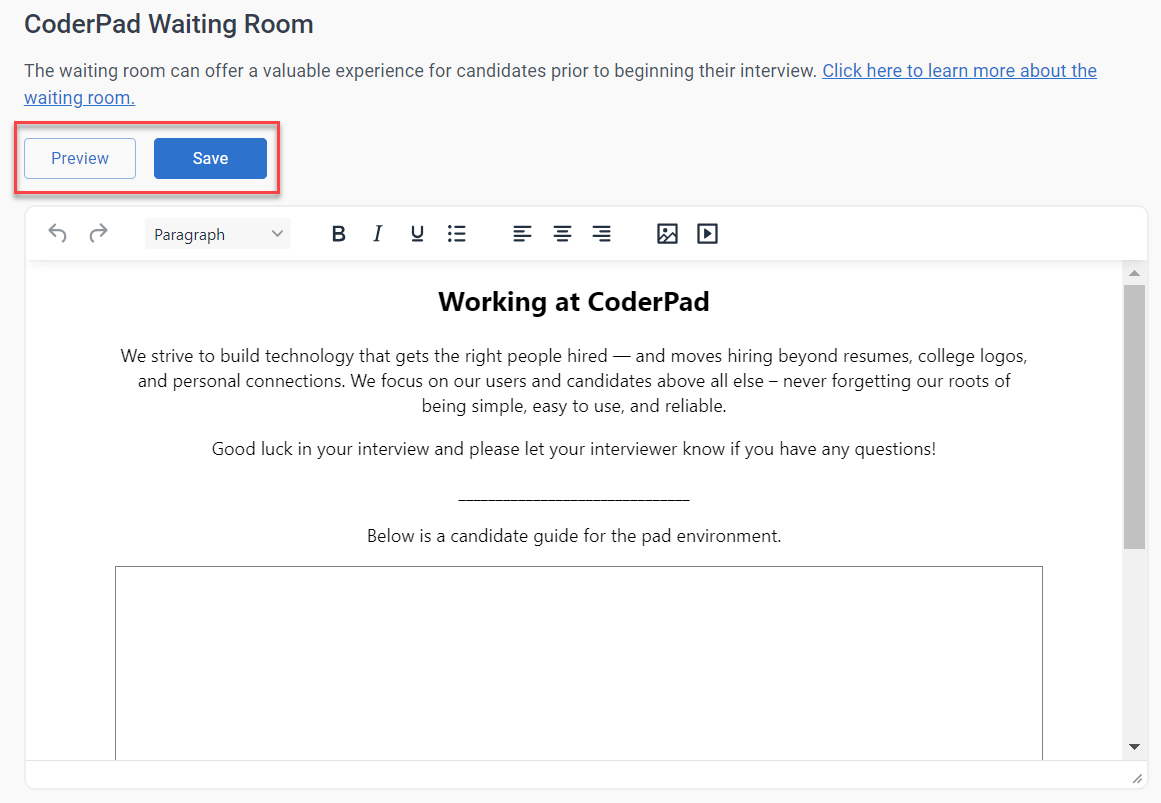Image resolution: width=1161 pixels, height=803 pixels.
Task: Open the Paragraph style dropdown
Action: 218,234
